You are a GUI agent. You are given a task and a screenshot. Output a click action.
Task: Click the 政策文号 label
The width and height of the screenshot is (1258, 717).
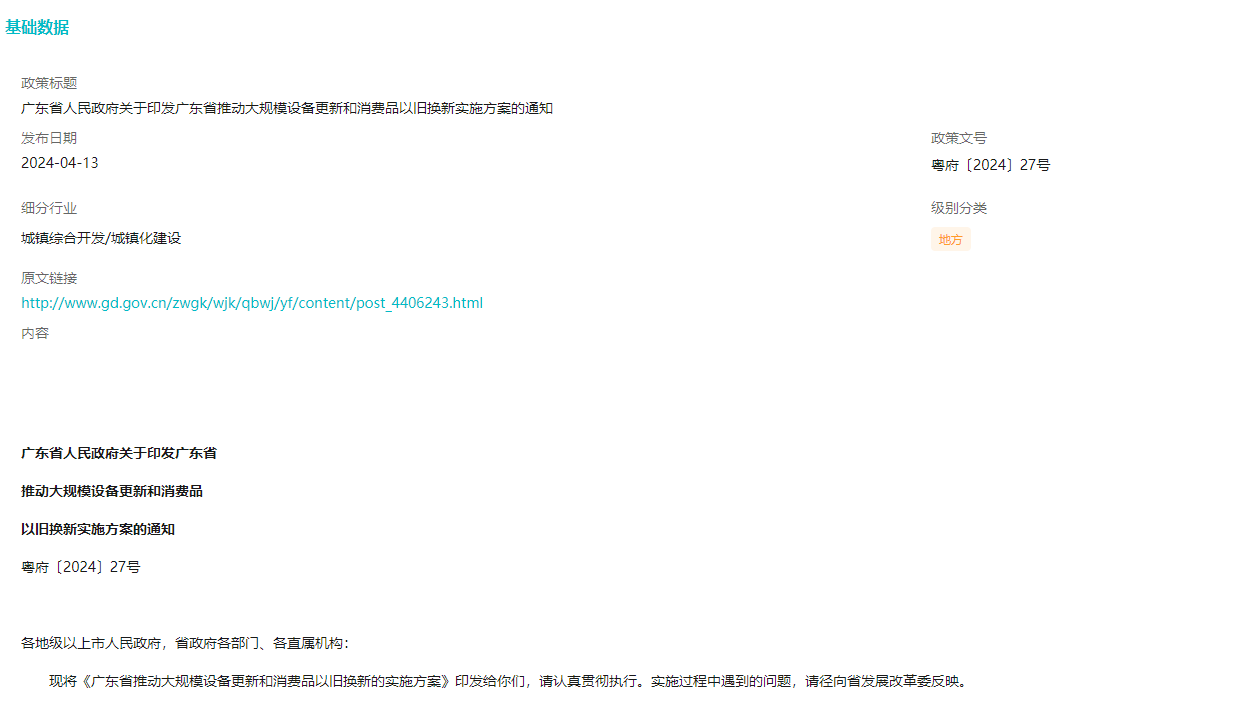pyautogui.click(x=959, y=138)
